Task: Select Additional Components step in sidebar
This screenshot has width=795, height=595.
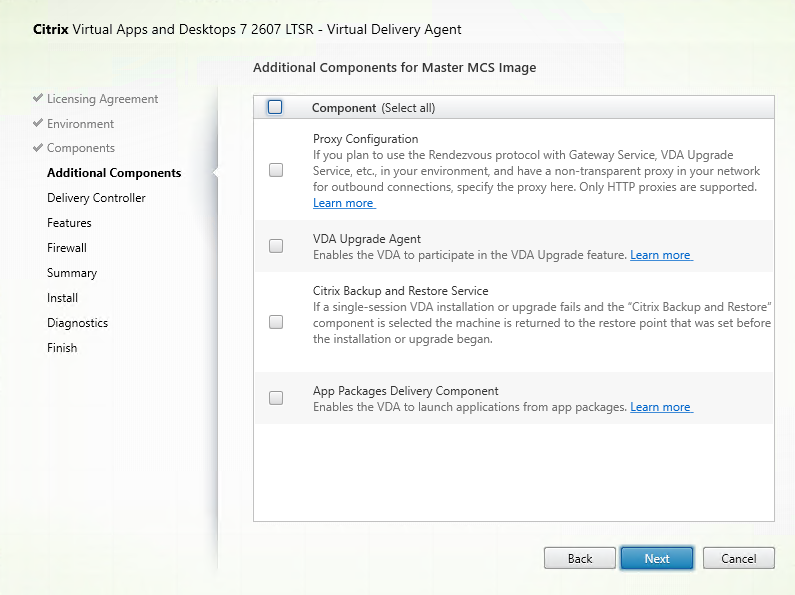Action: (114, 173)
